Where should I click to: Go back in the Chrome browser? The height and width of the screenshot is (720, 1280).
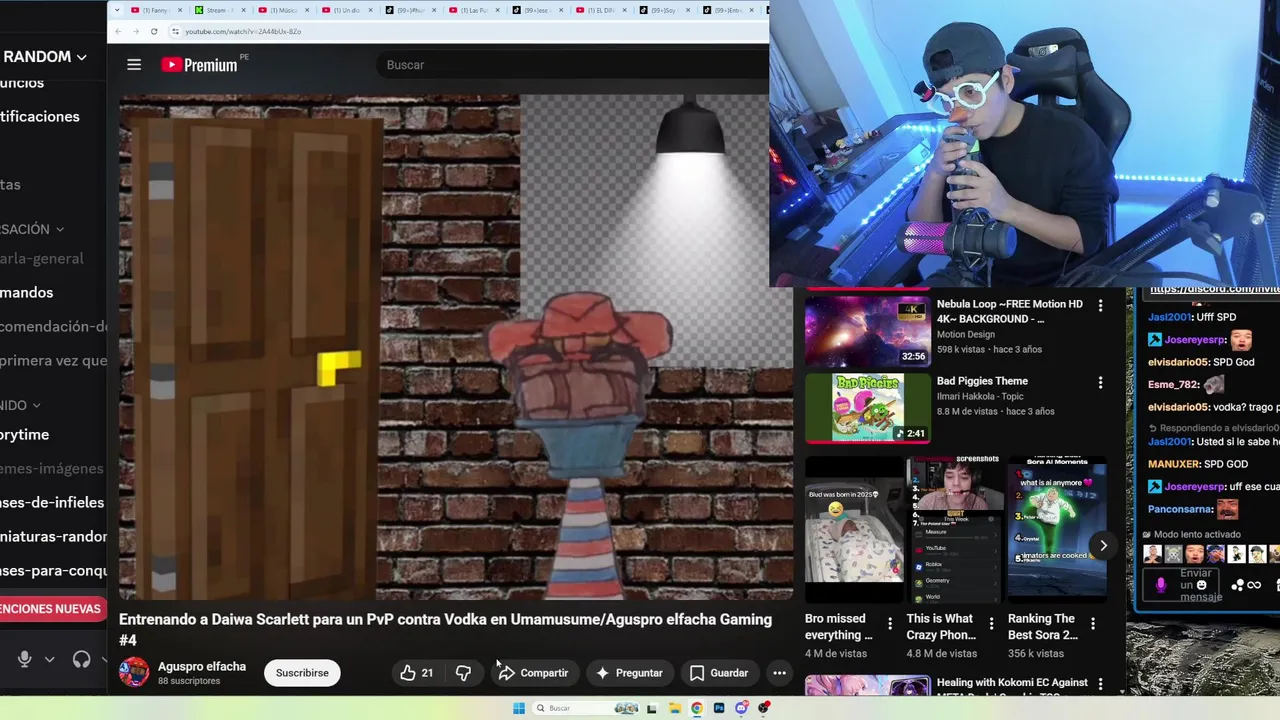tap(118, 31)
